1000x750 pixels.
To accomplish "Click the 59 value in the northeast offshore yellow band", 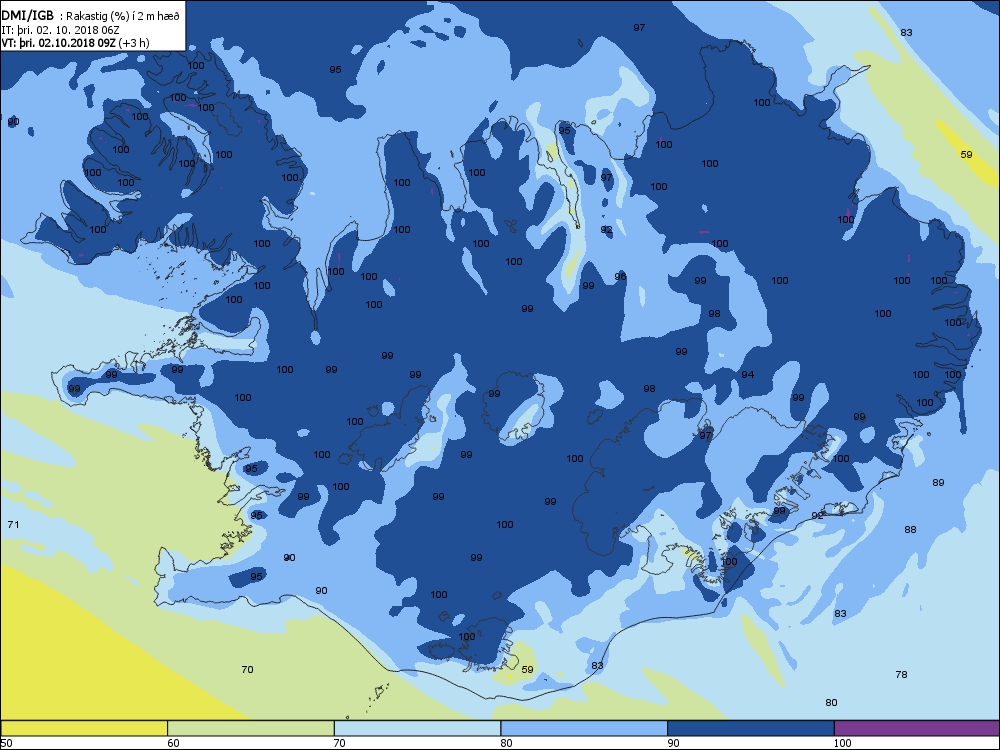I will coord(966,154).
